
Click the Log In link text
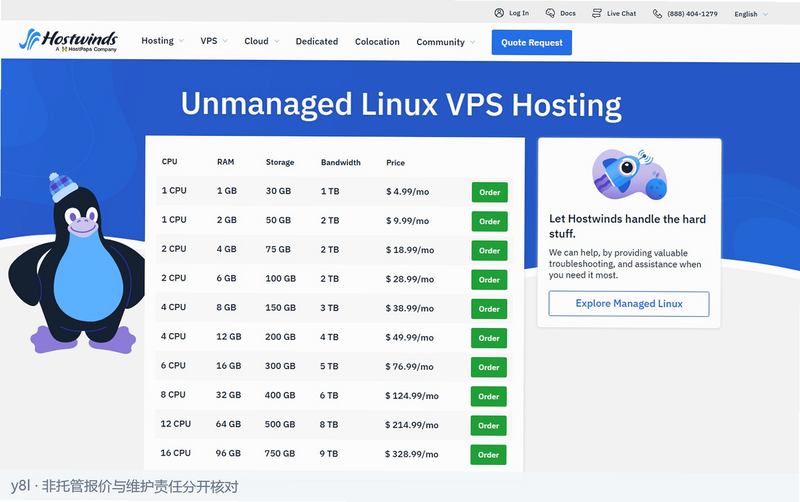pyautogui.click(x=519, y=13)
